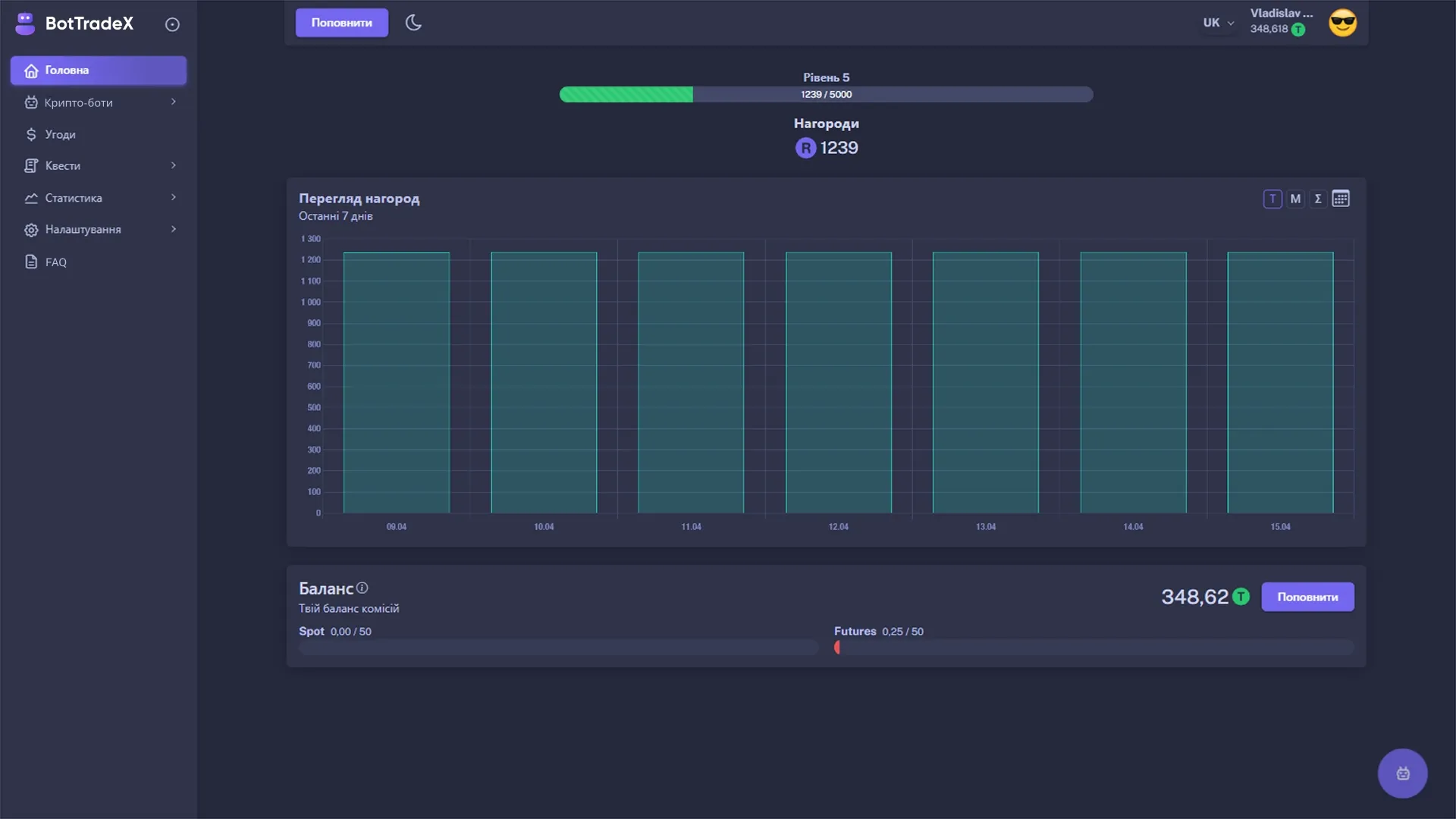This screenshot has height=819, width=1456.
Task: Click the top Поповнити button
Action: click(x=341, y=23)
